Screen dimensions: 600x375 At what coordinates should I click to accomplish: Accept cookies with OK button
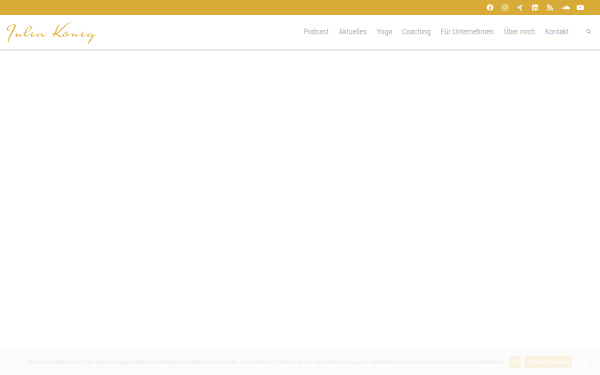pyautogui.click(x=515, y=362)
